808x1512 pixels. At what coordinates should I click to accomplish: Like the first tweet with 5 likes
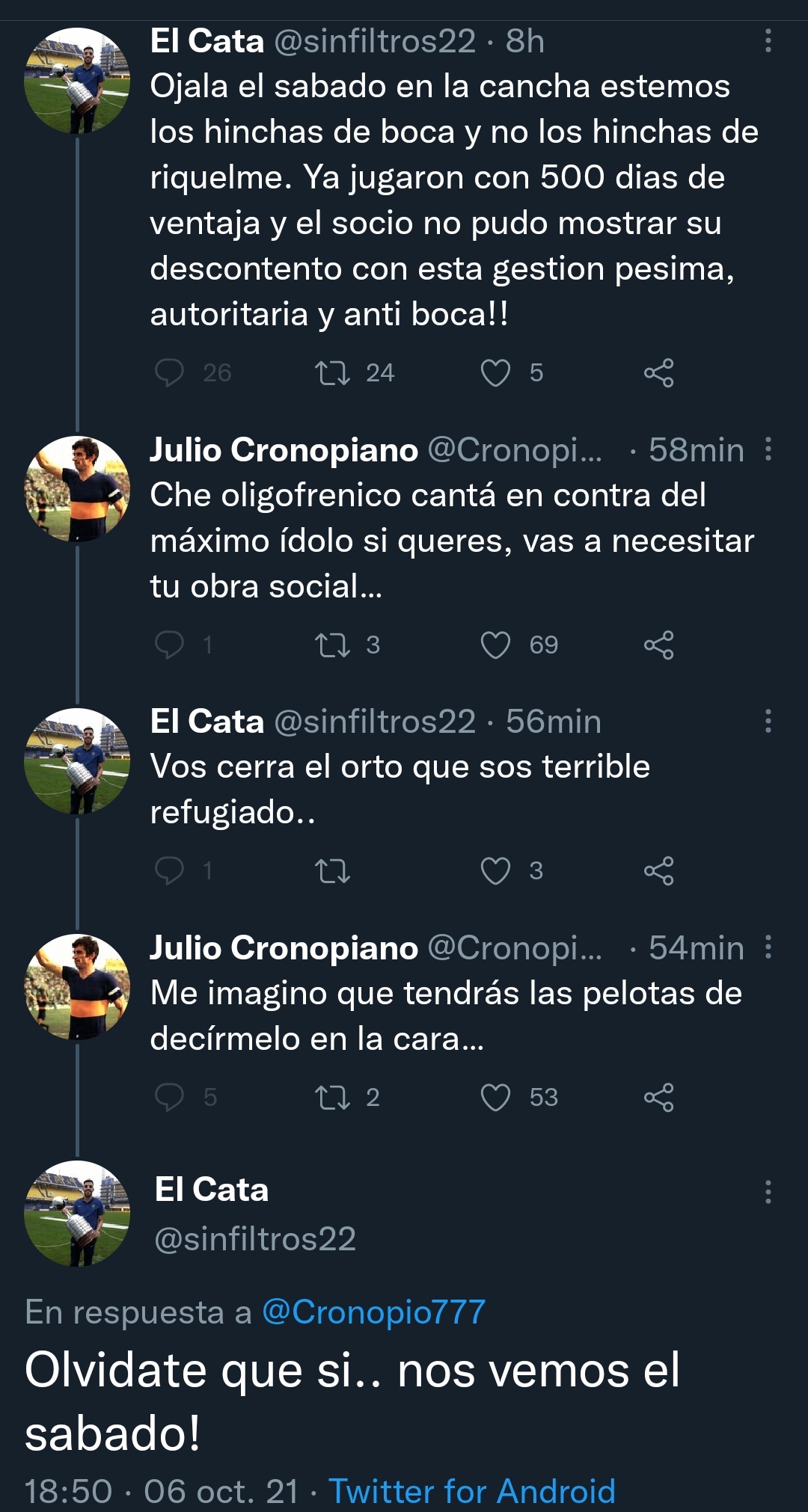pyautogui.click(x=495, y=372)
